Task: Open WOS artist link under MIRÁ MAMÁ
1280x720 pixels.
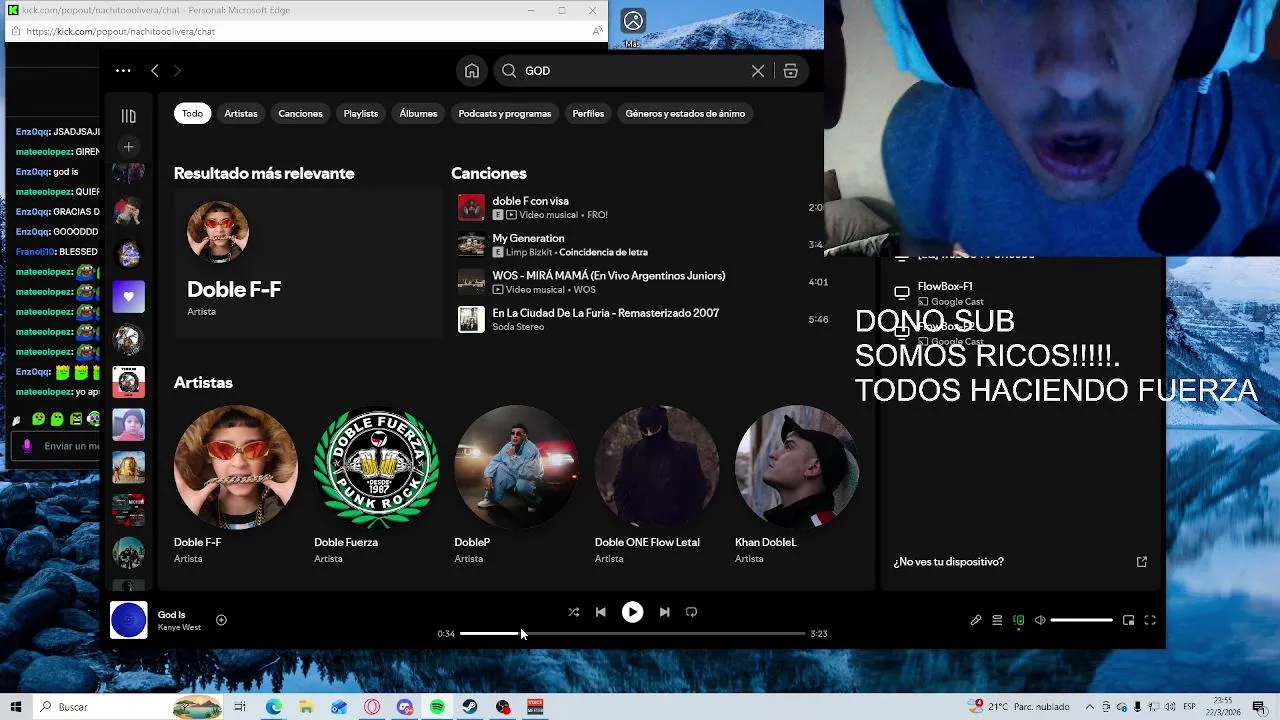Action: coord(584,290)
